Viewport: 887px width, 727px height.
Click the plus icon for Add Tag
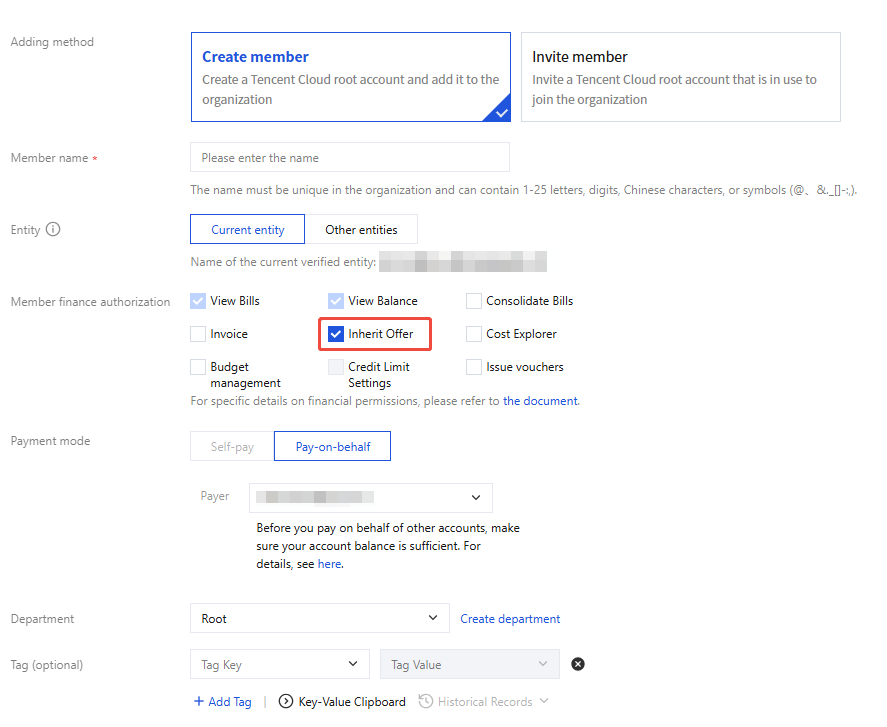pos(199,702)
